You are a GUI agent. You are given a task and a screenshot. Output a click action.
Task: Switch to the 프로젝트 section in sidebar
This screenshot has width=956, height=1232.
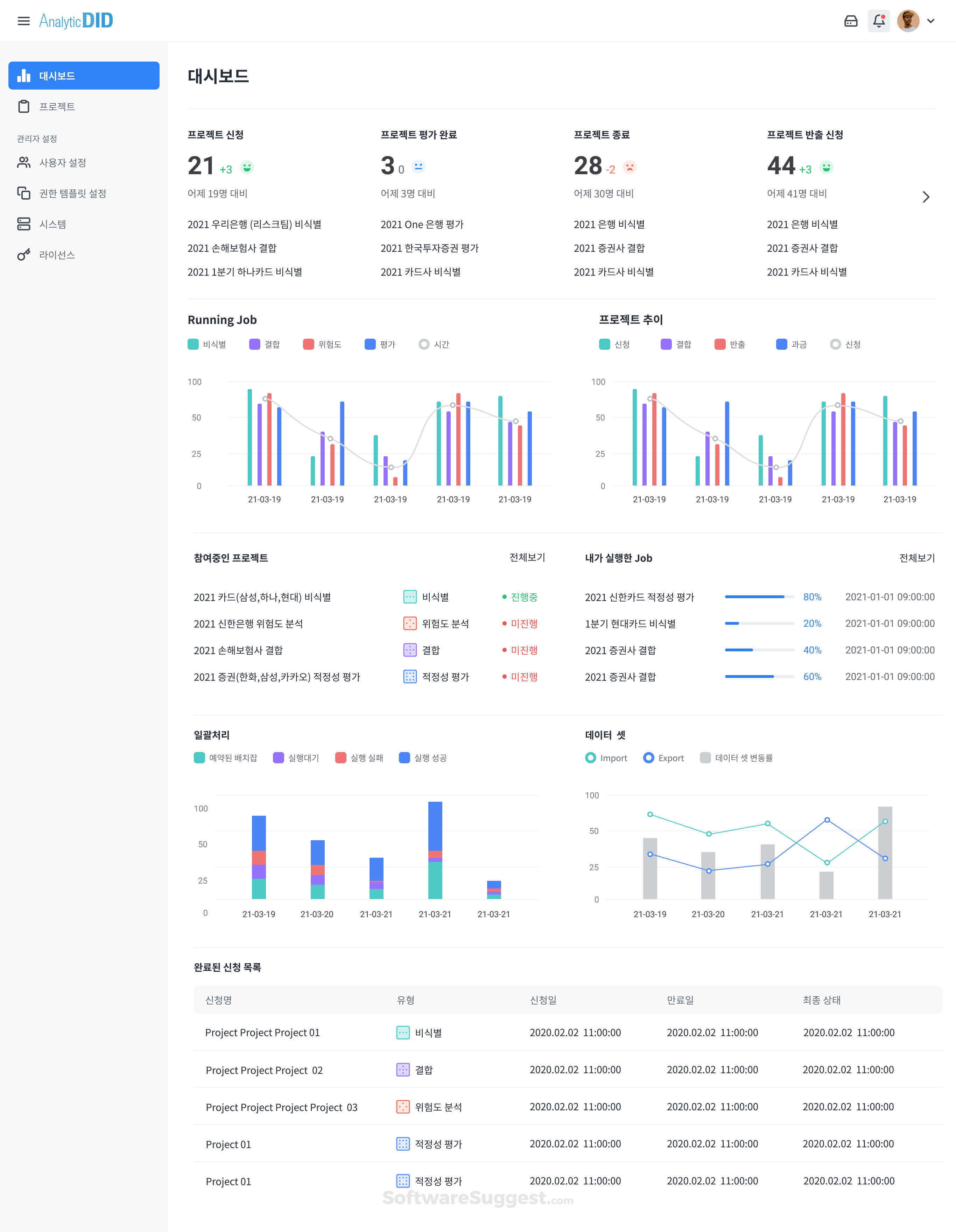pos(56,106)
